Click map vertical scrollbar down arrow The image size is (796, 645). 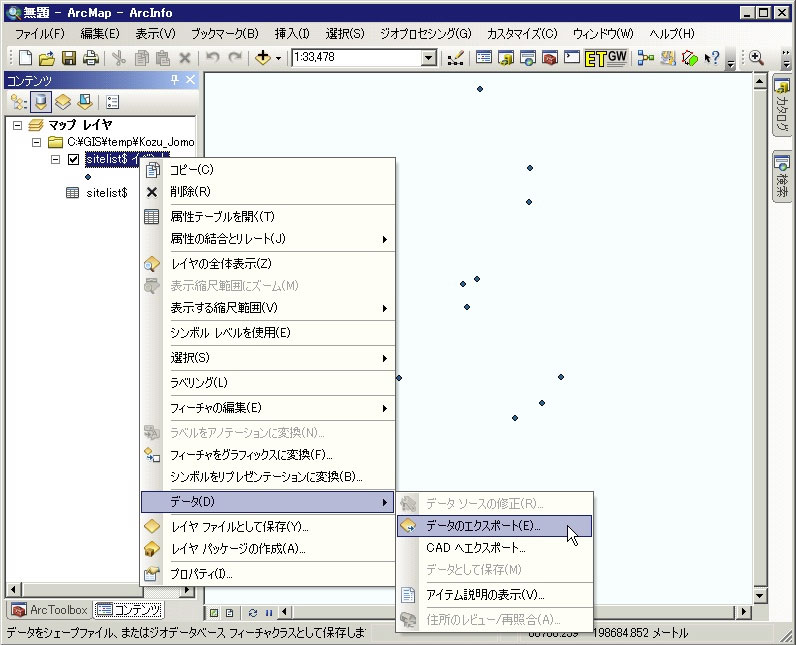click(759, 595)
